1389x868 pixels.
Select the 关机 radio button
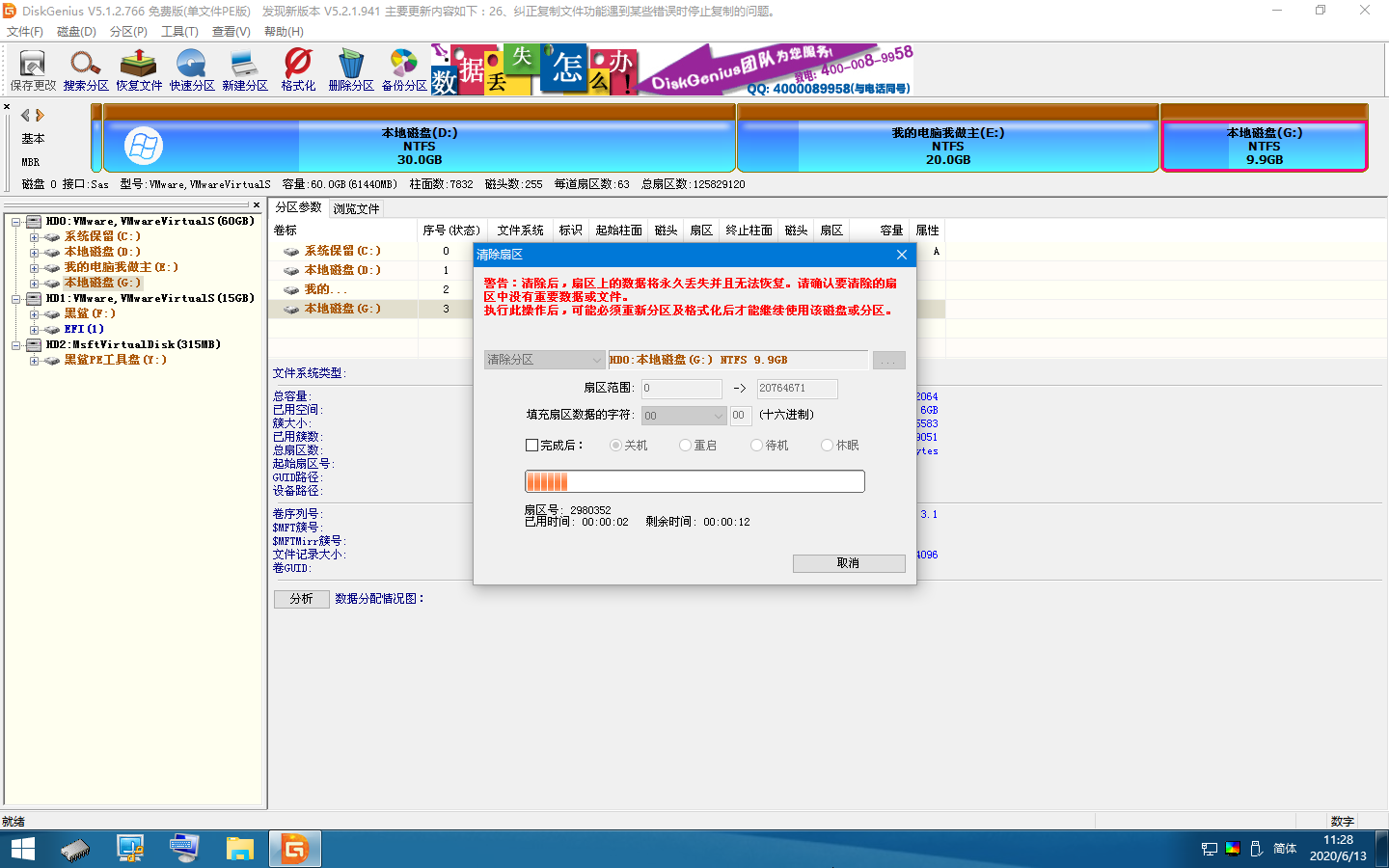615,446
